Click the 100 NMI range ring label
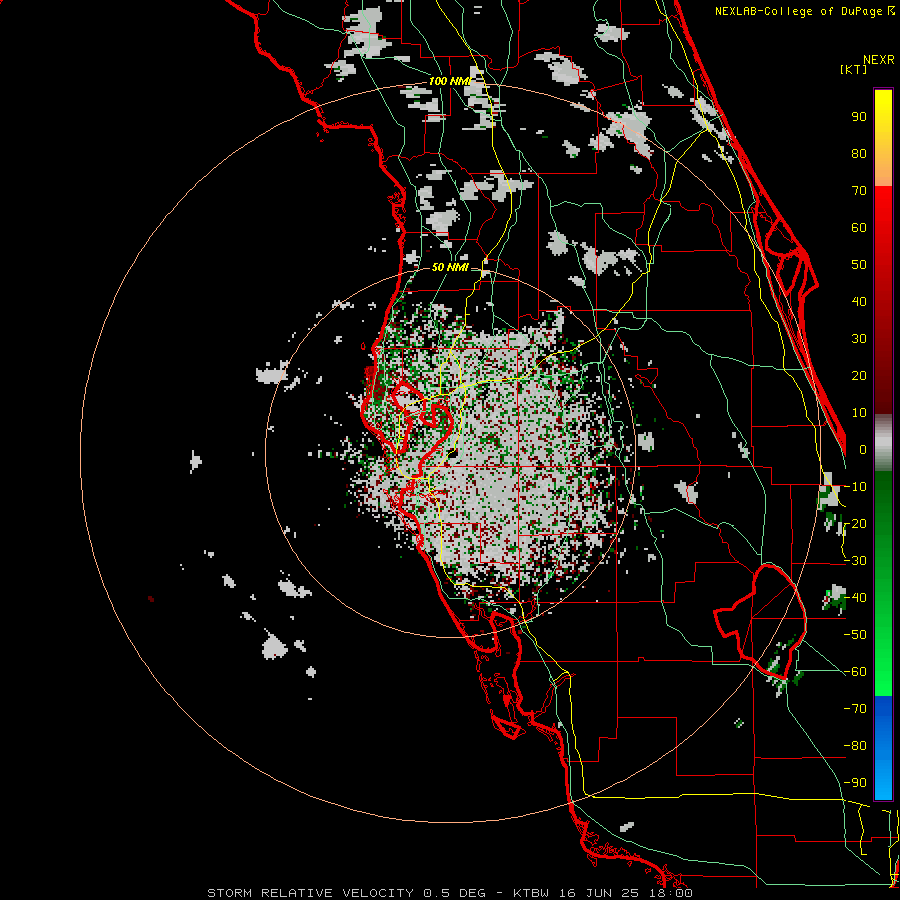This screenshot has width=900, height=900. (449, 81)
